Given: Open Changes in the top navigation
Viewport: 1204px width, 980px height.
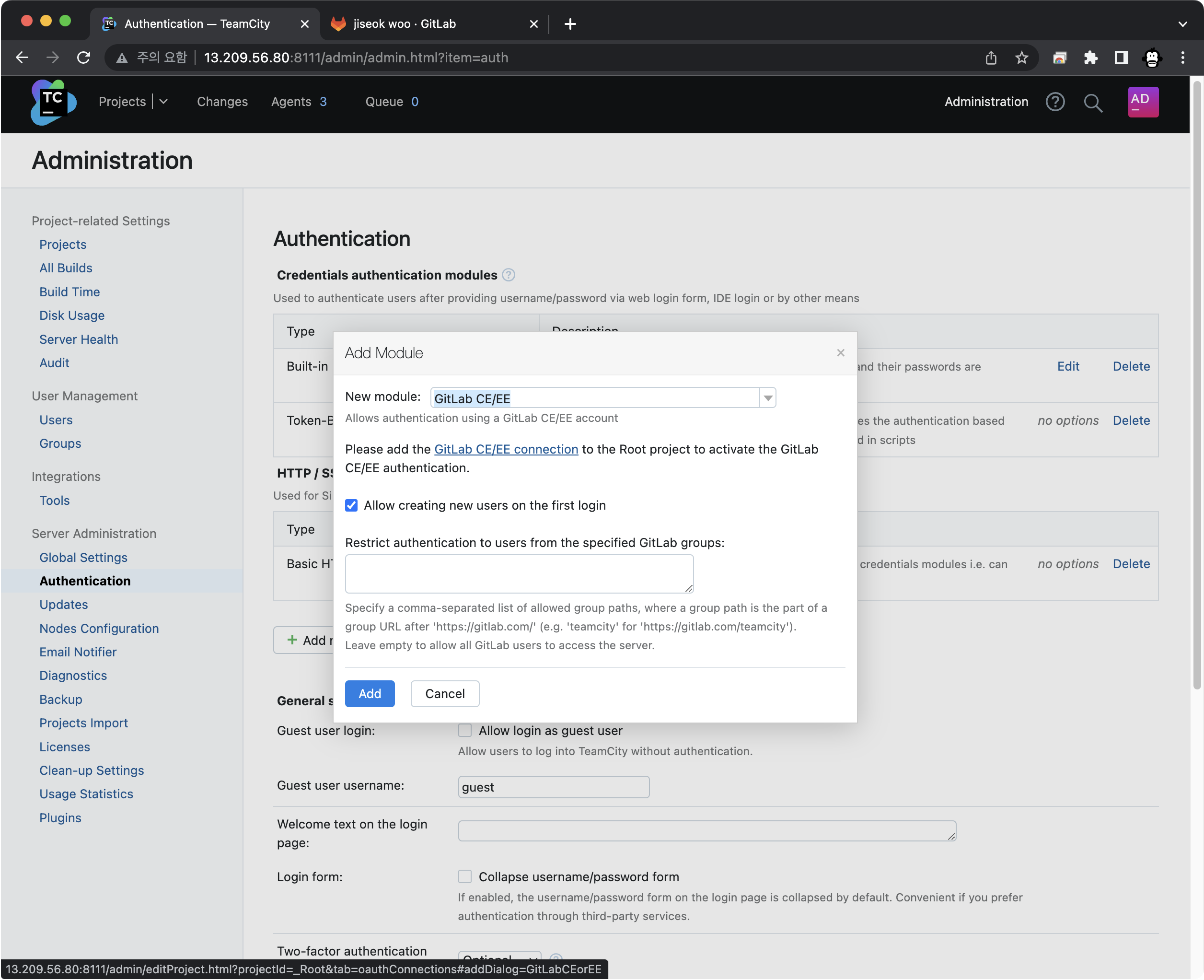Looking at the screenshot, I should coord(222,102).
